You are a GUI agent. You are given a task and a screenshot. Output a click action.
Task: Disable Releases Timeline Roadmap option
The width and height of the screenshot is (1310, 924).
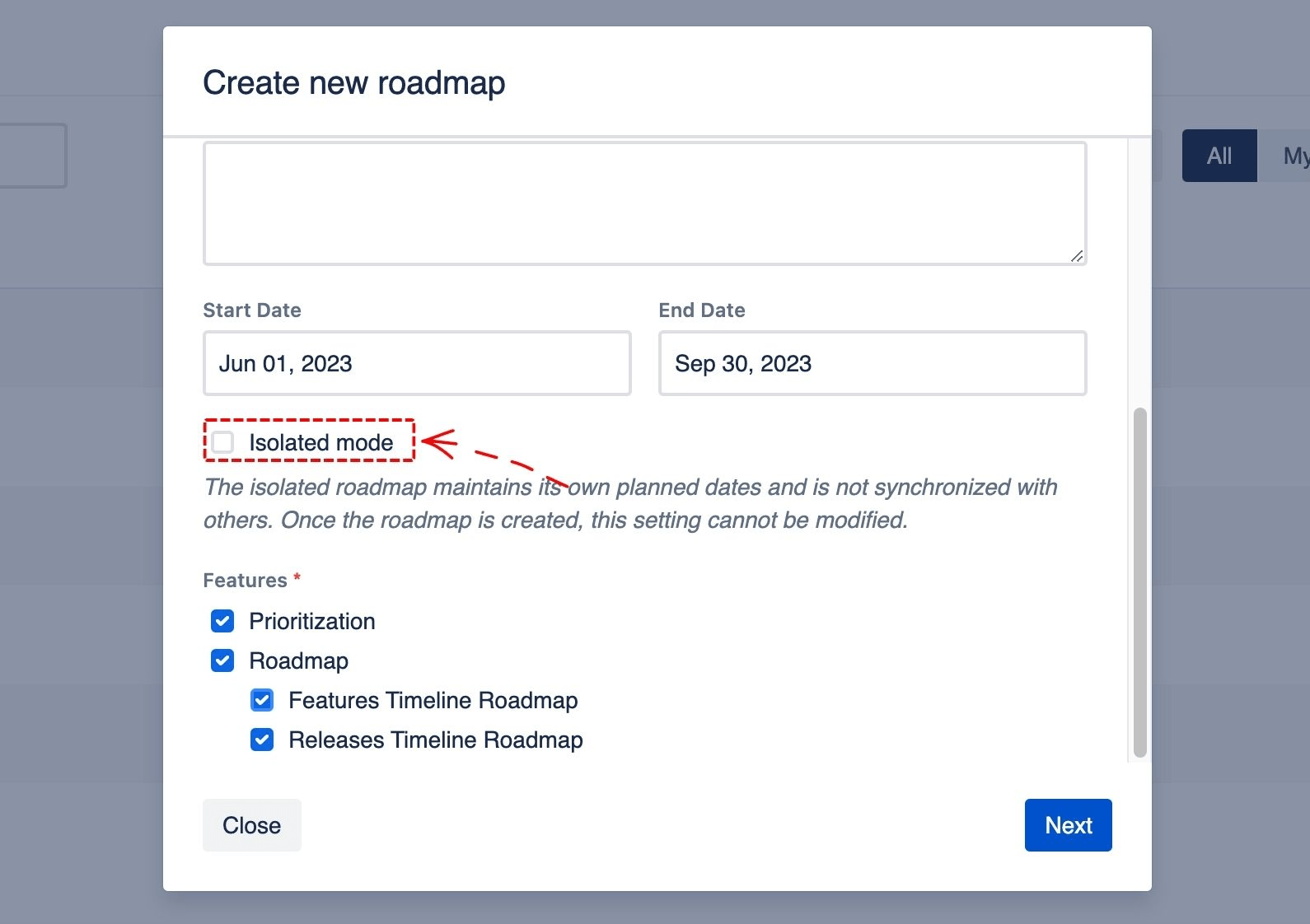(x=262, y=740)
